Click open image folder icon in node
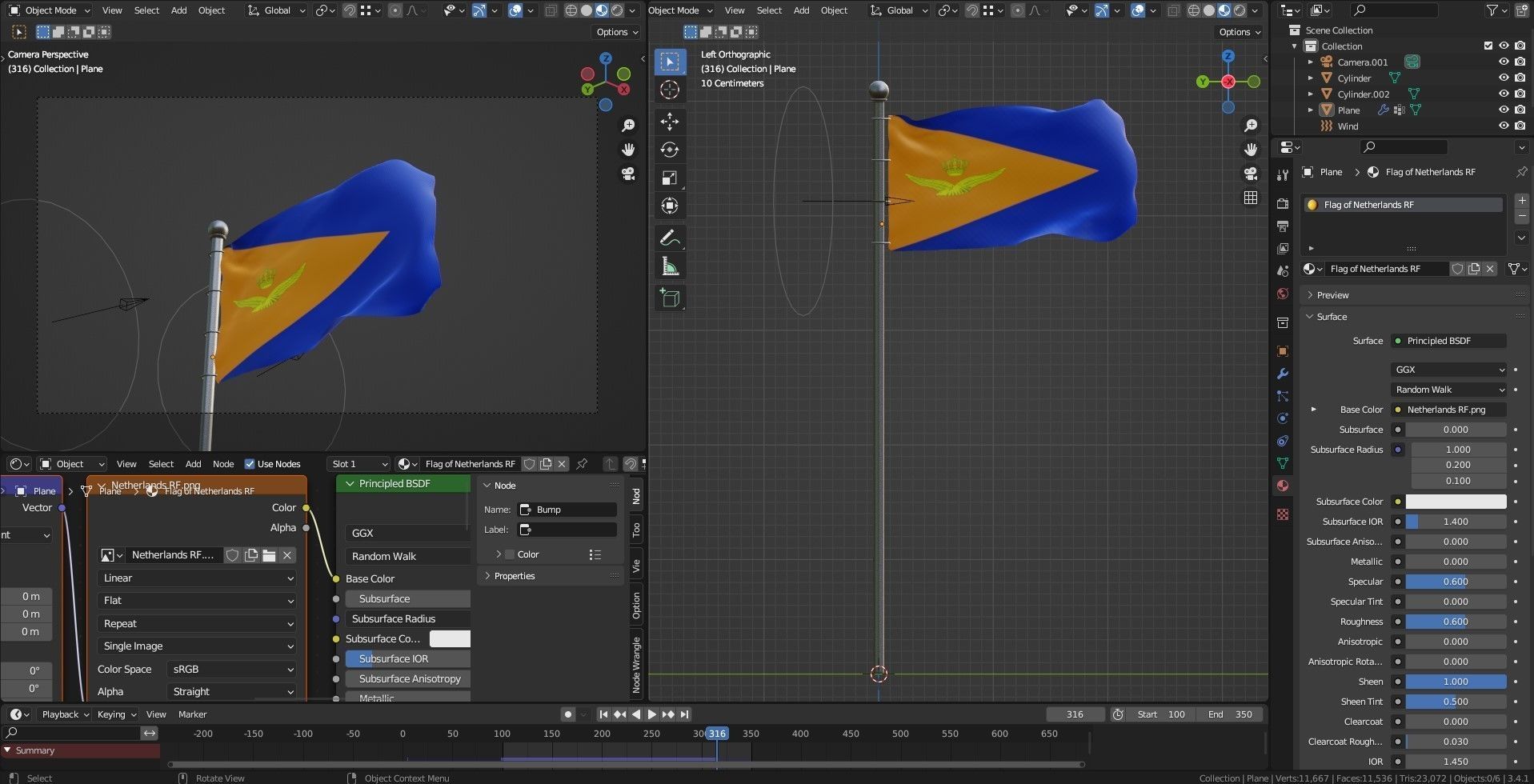Screen dimensions: 1534x784 [x=269, y=554]
